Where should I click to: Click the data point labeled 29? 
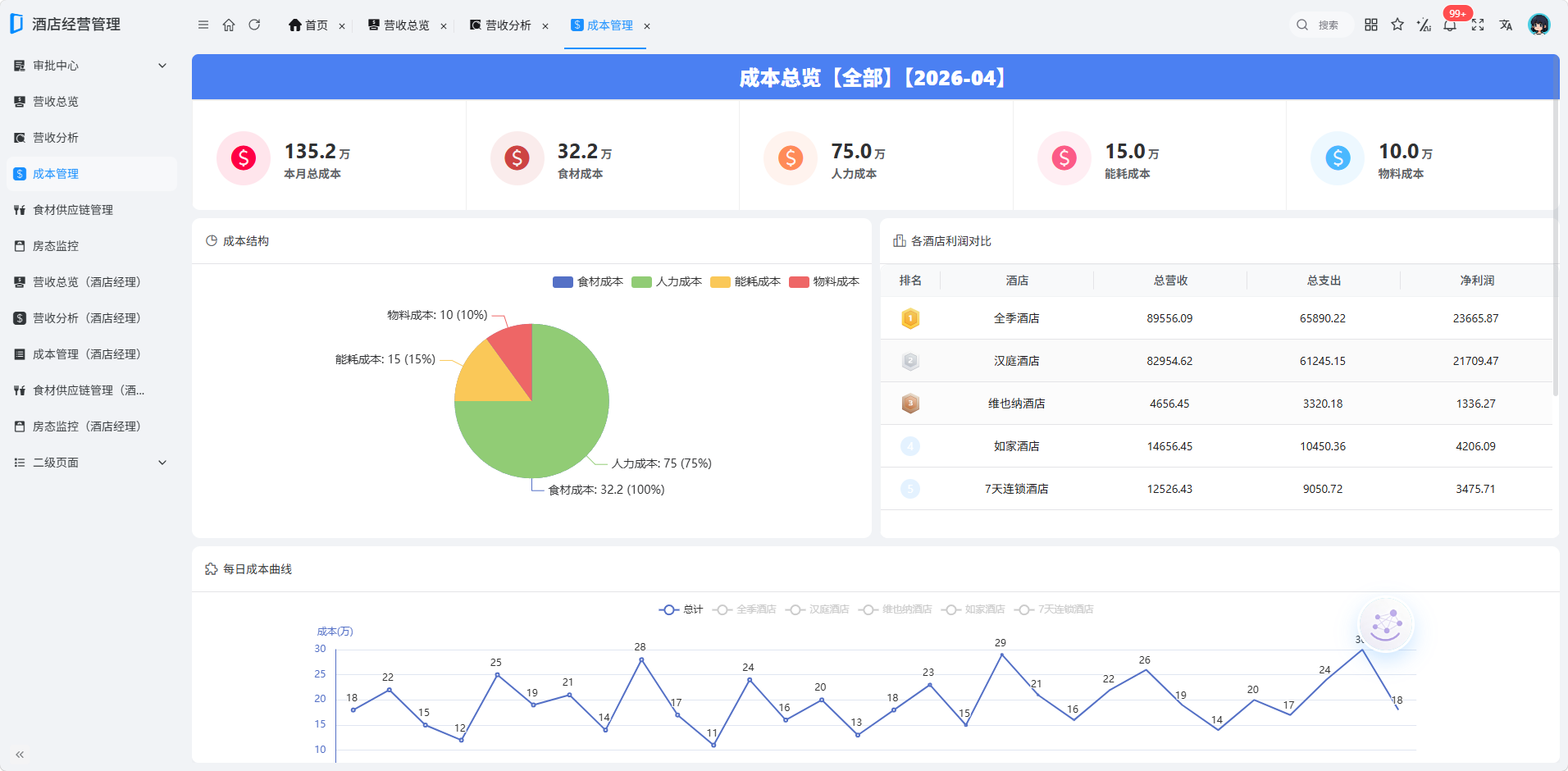tap(1001, 654)
